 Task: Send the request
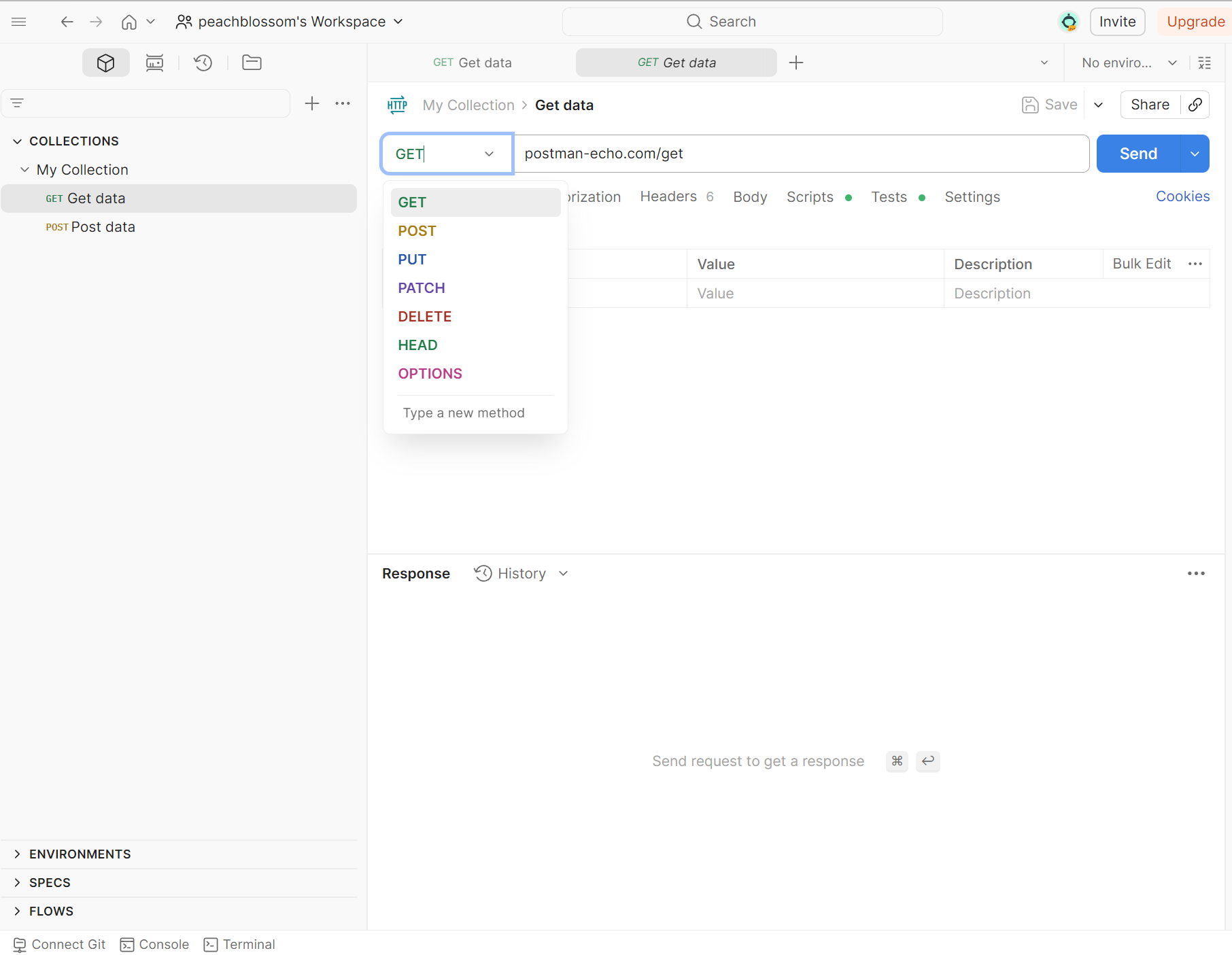[1138, 154]
